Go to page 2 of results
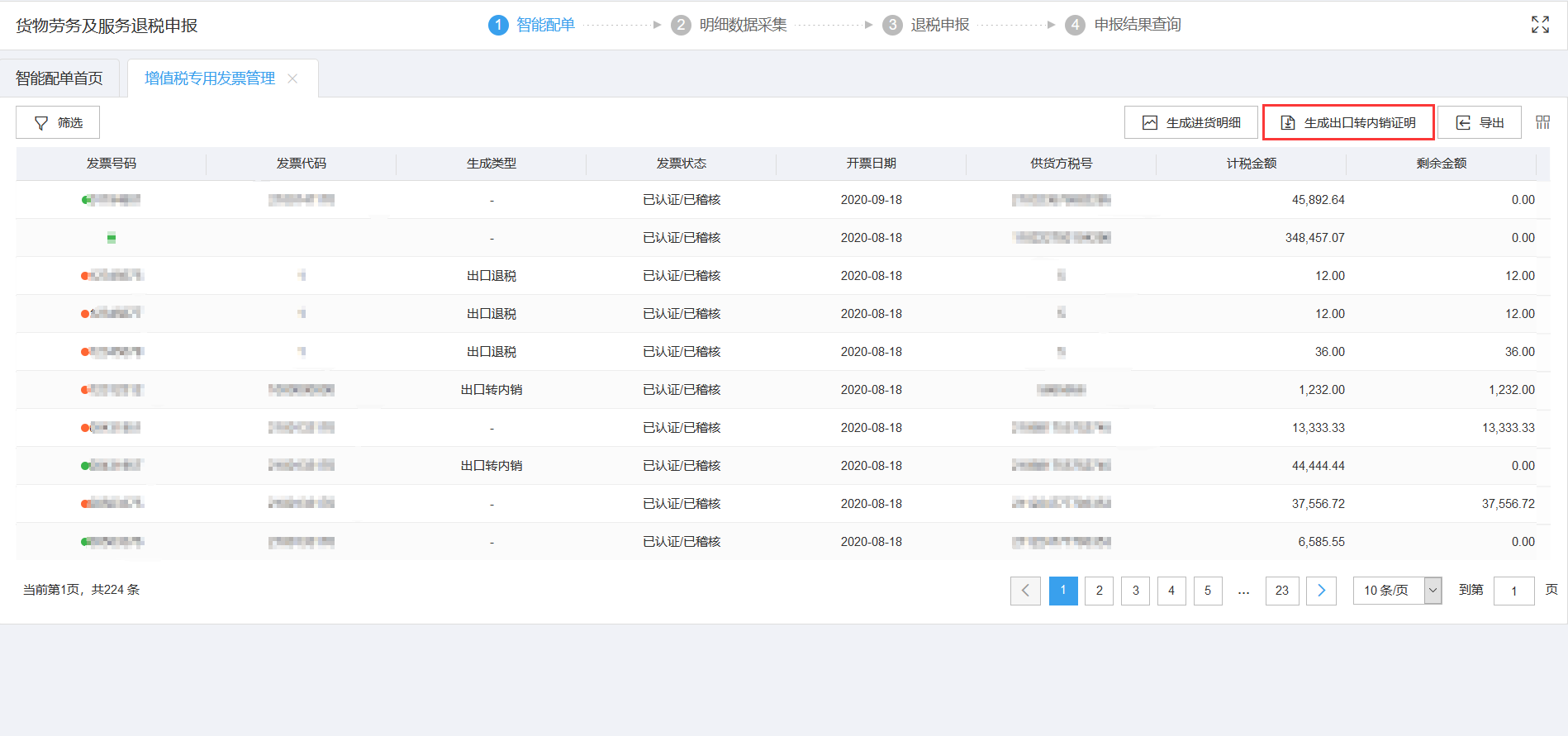The width and height of the screenshot is (1568, 736). pos(1099,591)
